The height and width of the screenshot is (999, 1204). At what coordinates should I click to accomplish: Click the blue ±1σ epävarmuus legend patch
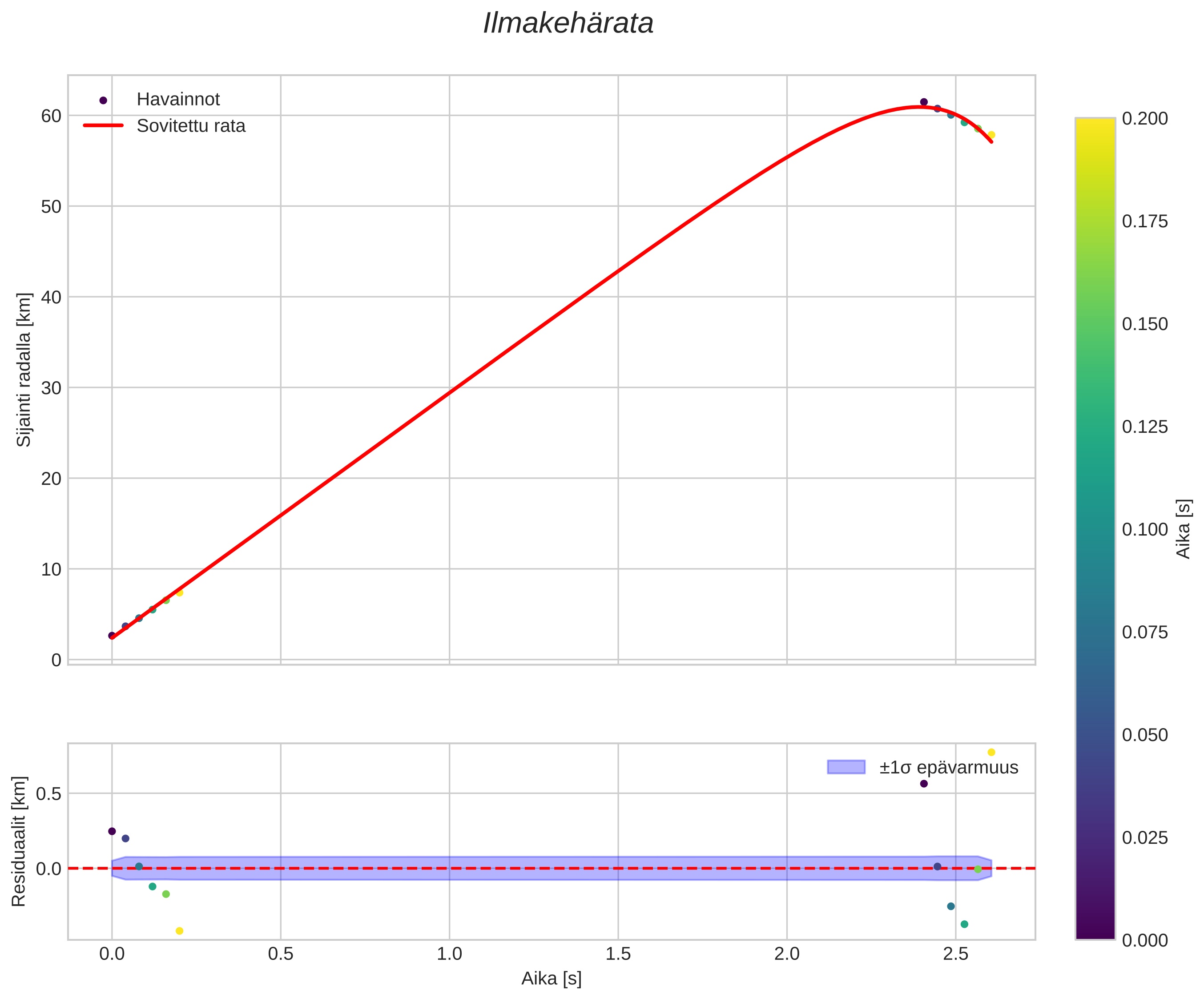coord(846,767)
